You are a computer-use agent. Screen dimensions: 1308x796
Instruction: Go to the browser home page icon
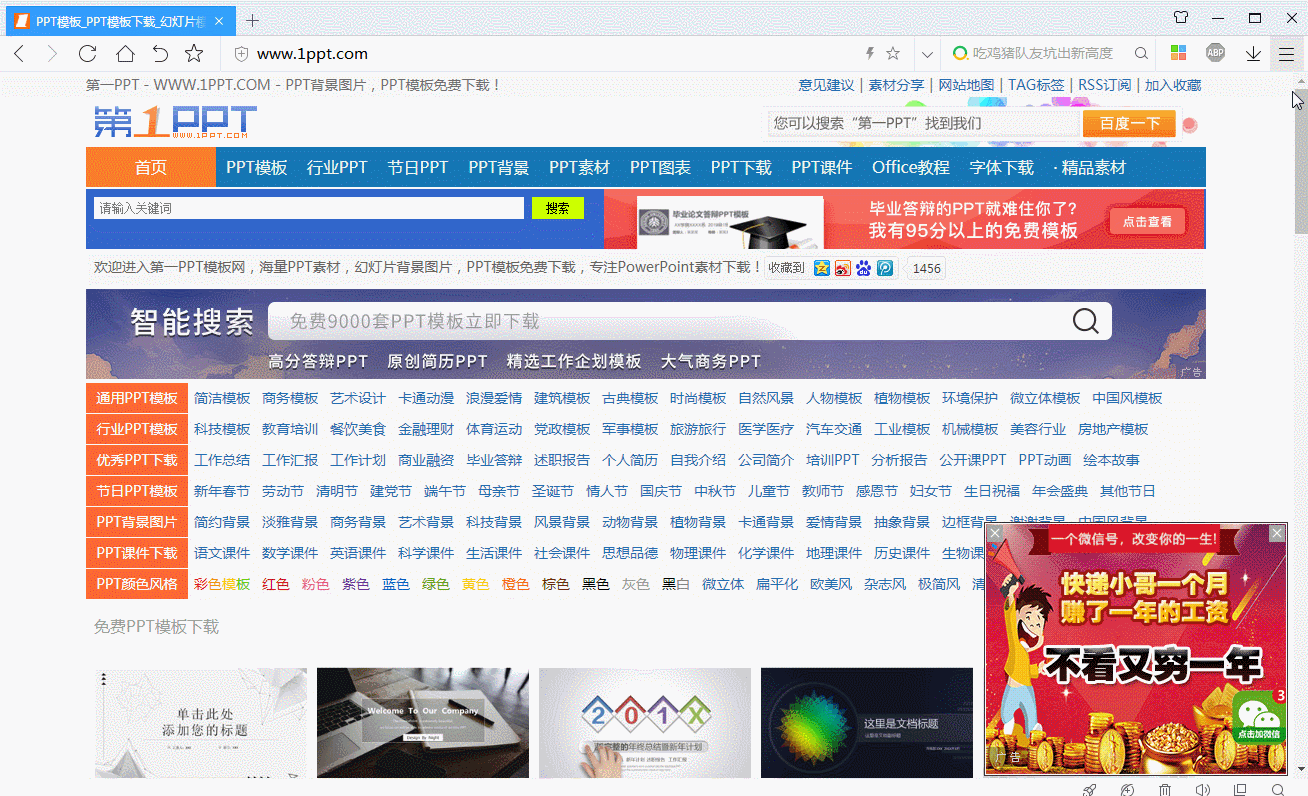coord(124,54)
